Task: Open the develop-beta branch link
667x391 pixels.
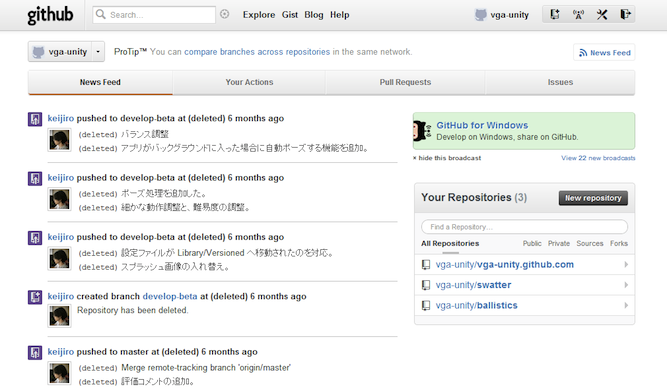Action: click(x=170, y=297)
